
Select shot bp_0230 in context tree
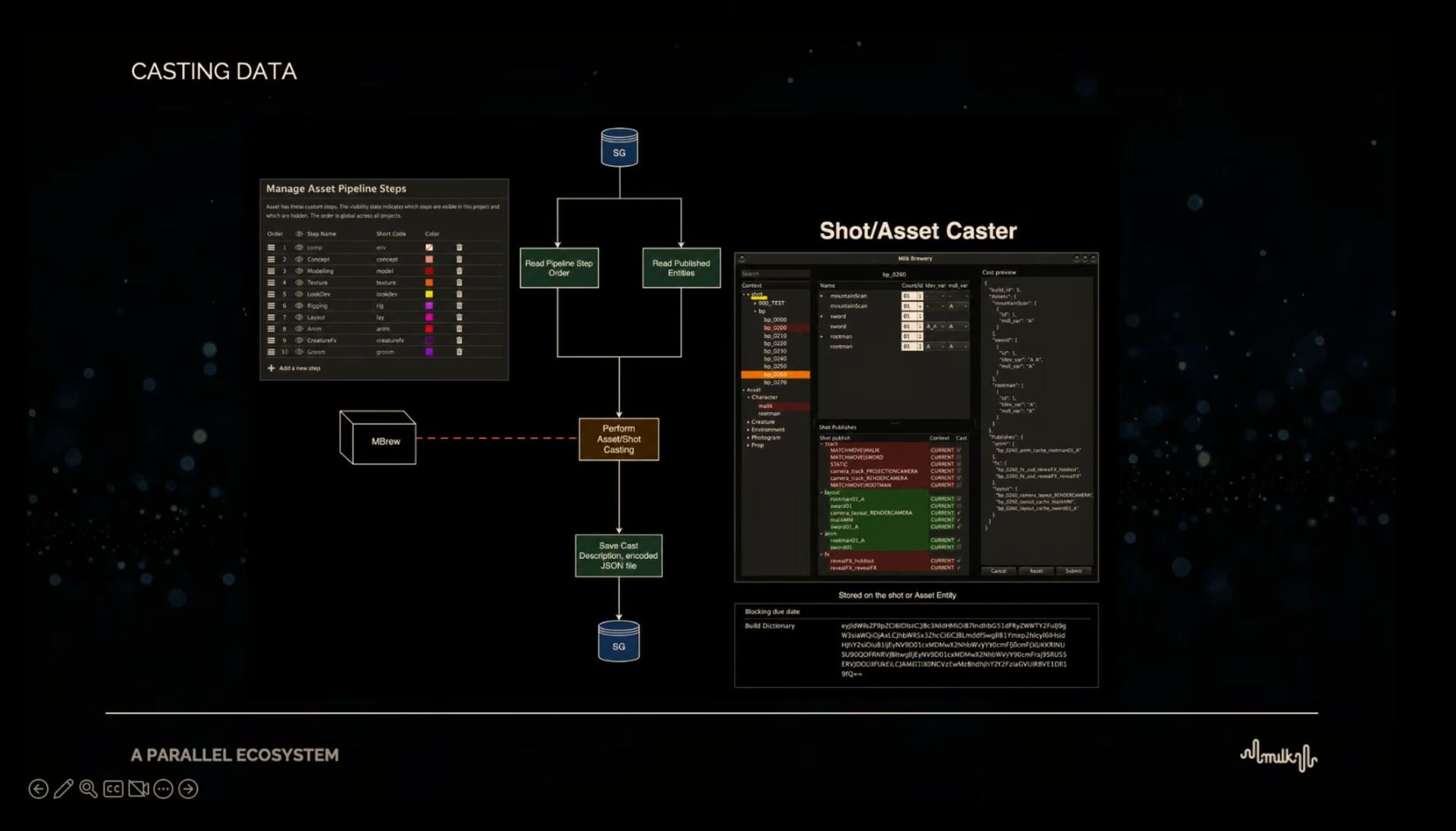(x=775, y=351)
